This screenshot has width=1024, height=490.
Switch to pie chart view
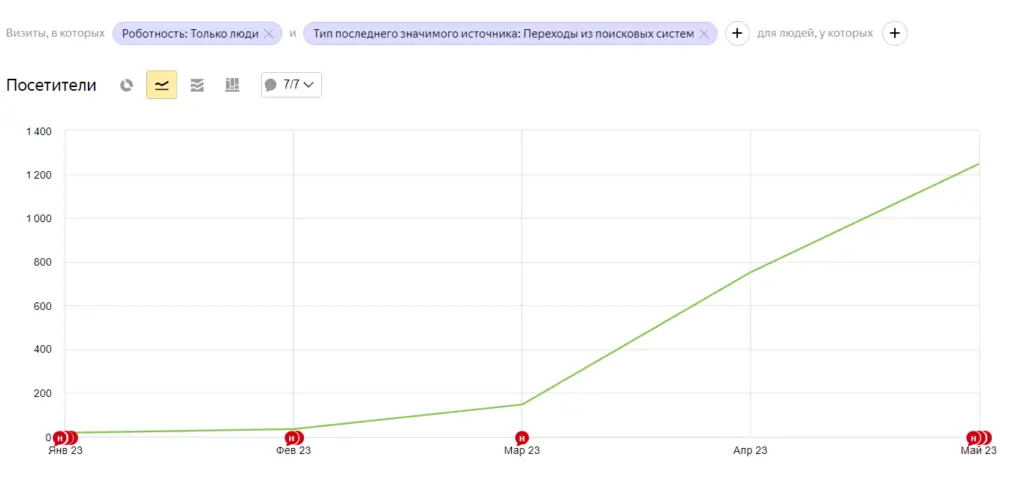[x=127, y=85]
